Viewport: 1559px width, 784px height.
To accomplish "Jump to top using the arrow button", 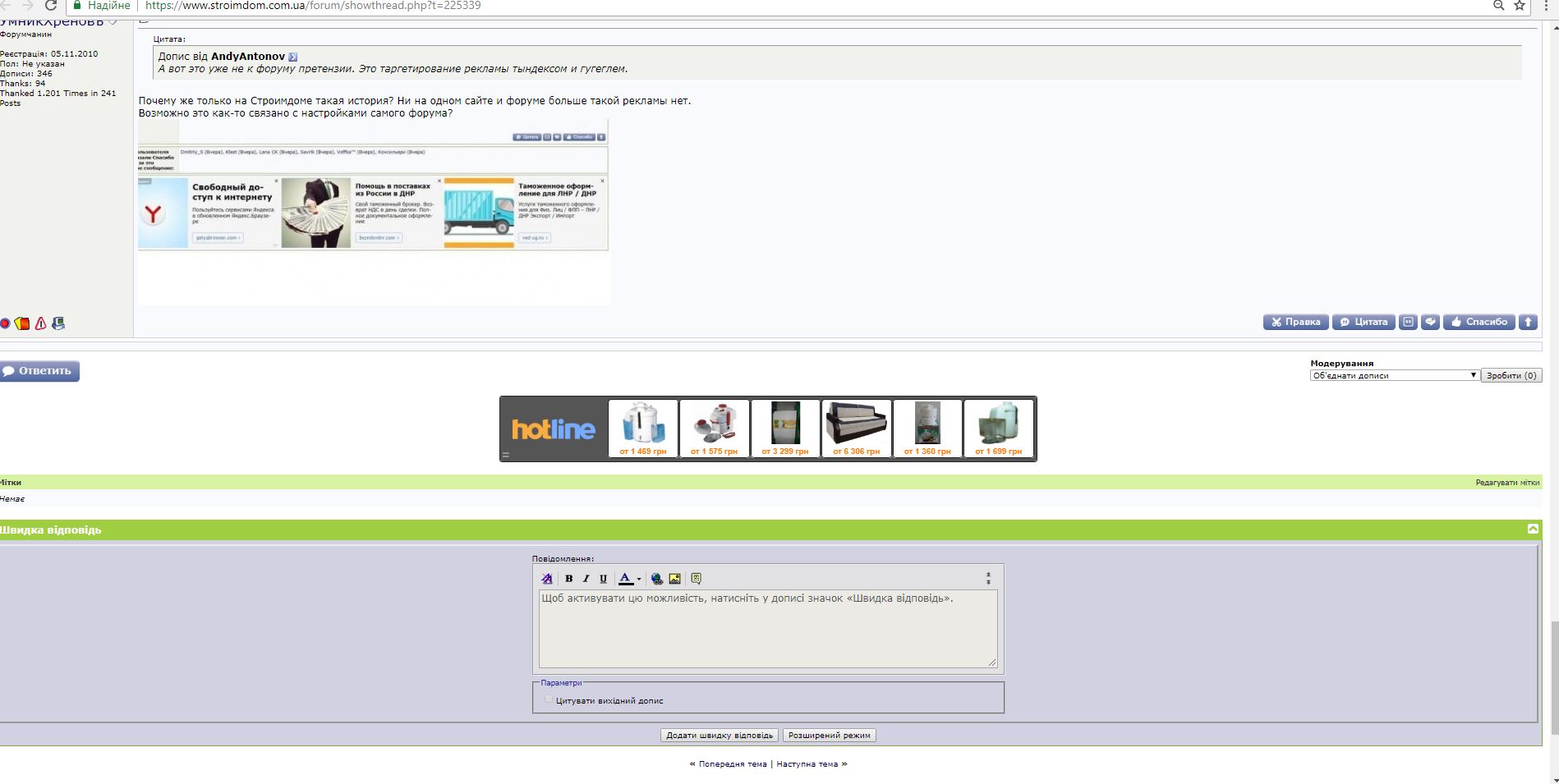I will pyautogui.click(x=1527, y=322).
